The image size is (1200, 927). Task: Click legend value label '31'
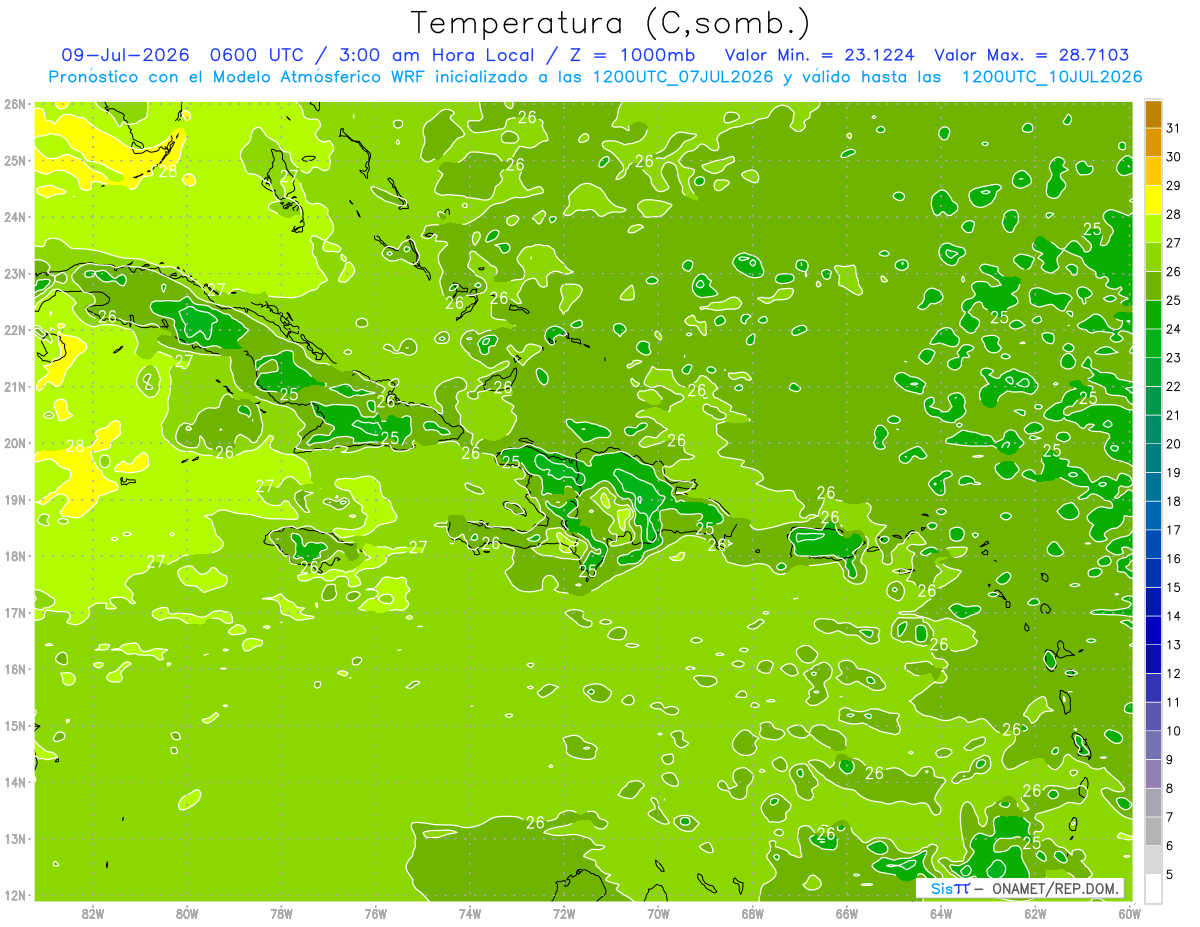pos(1174,128)
